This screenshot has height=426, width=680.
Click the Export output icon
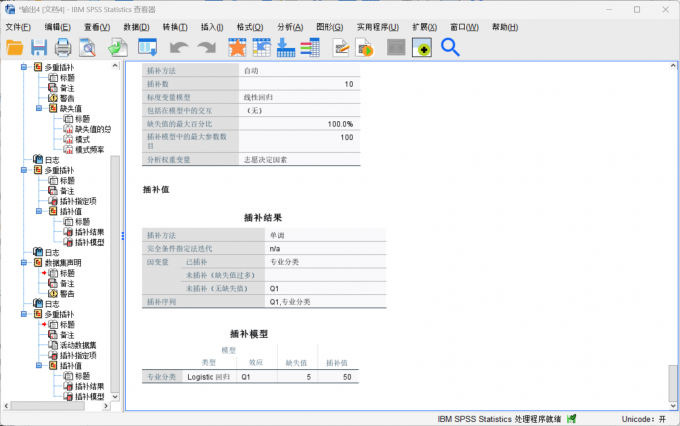[118, 47]
